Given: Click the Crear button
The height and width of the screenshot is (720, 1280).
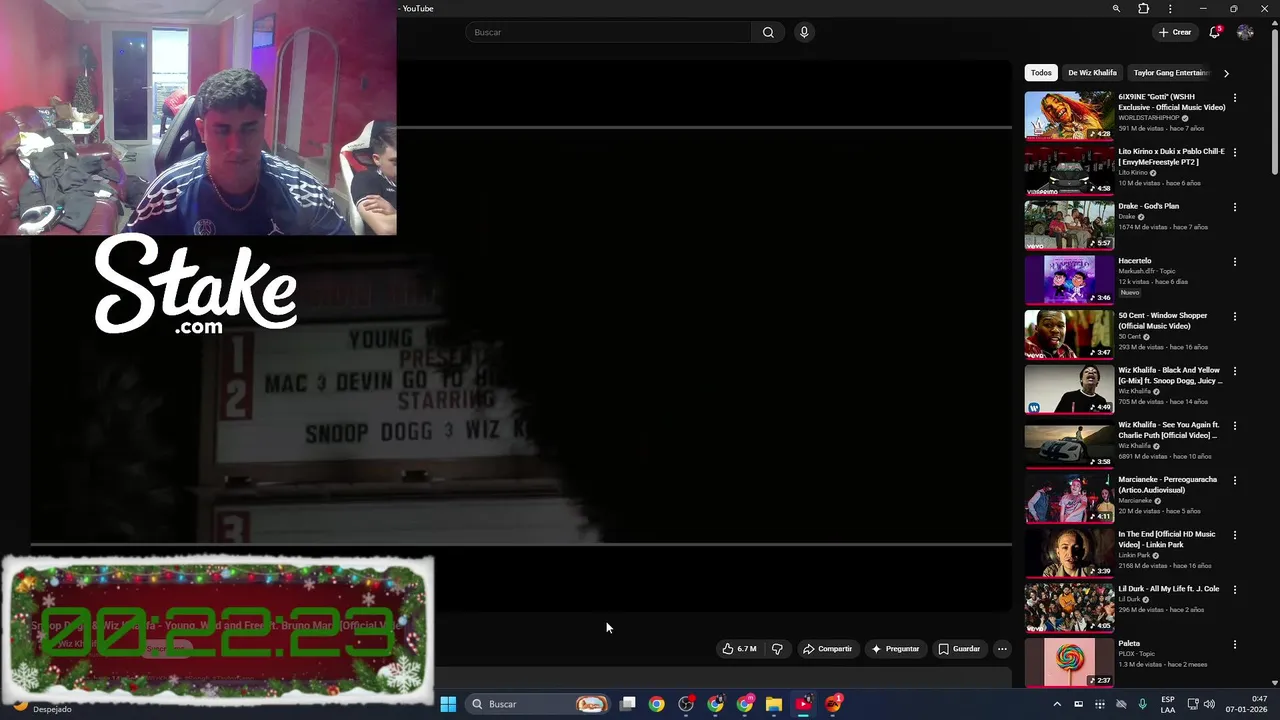Looking at the screenshot, I should tap(1175, 32).
